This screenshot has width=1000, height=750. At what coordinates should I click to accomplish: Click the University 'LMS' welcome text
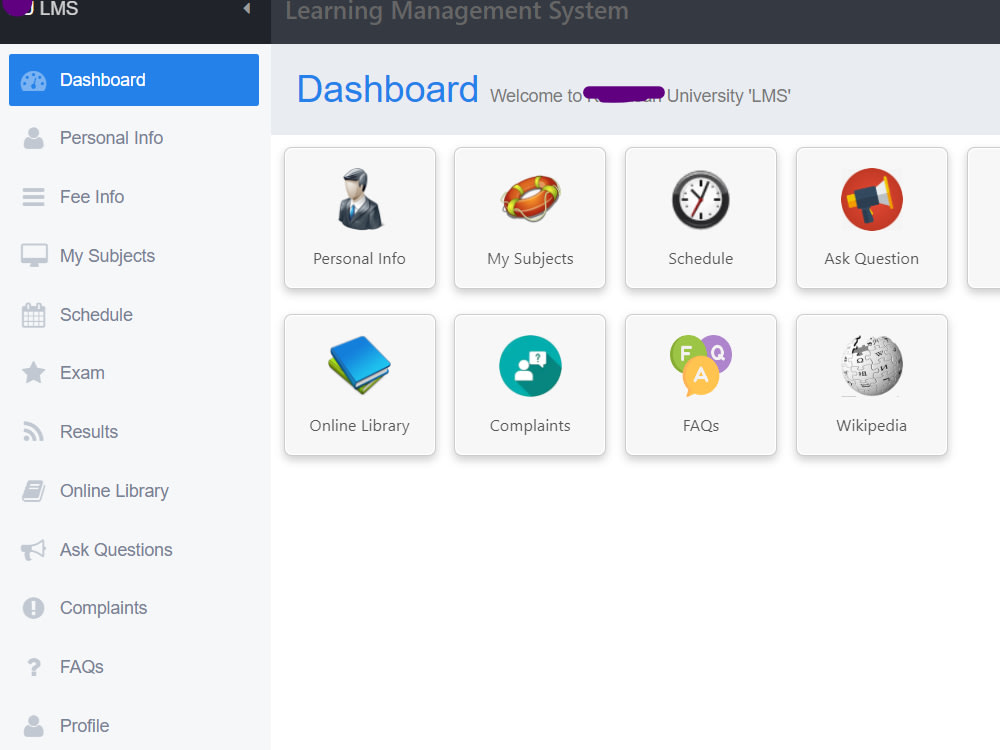pos(729,96)
